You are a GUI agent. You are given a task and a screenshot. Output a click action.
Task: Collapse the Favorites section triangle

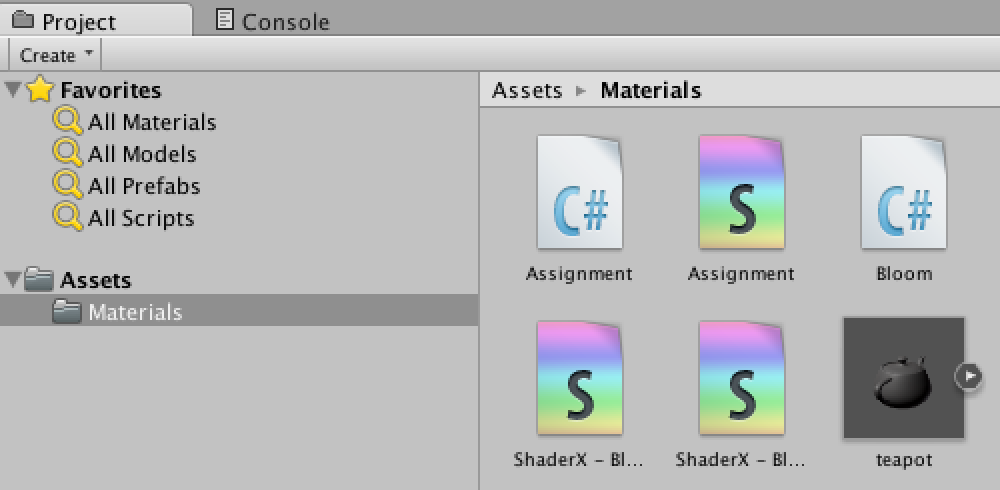pos(12,91)
